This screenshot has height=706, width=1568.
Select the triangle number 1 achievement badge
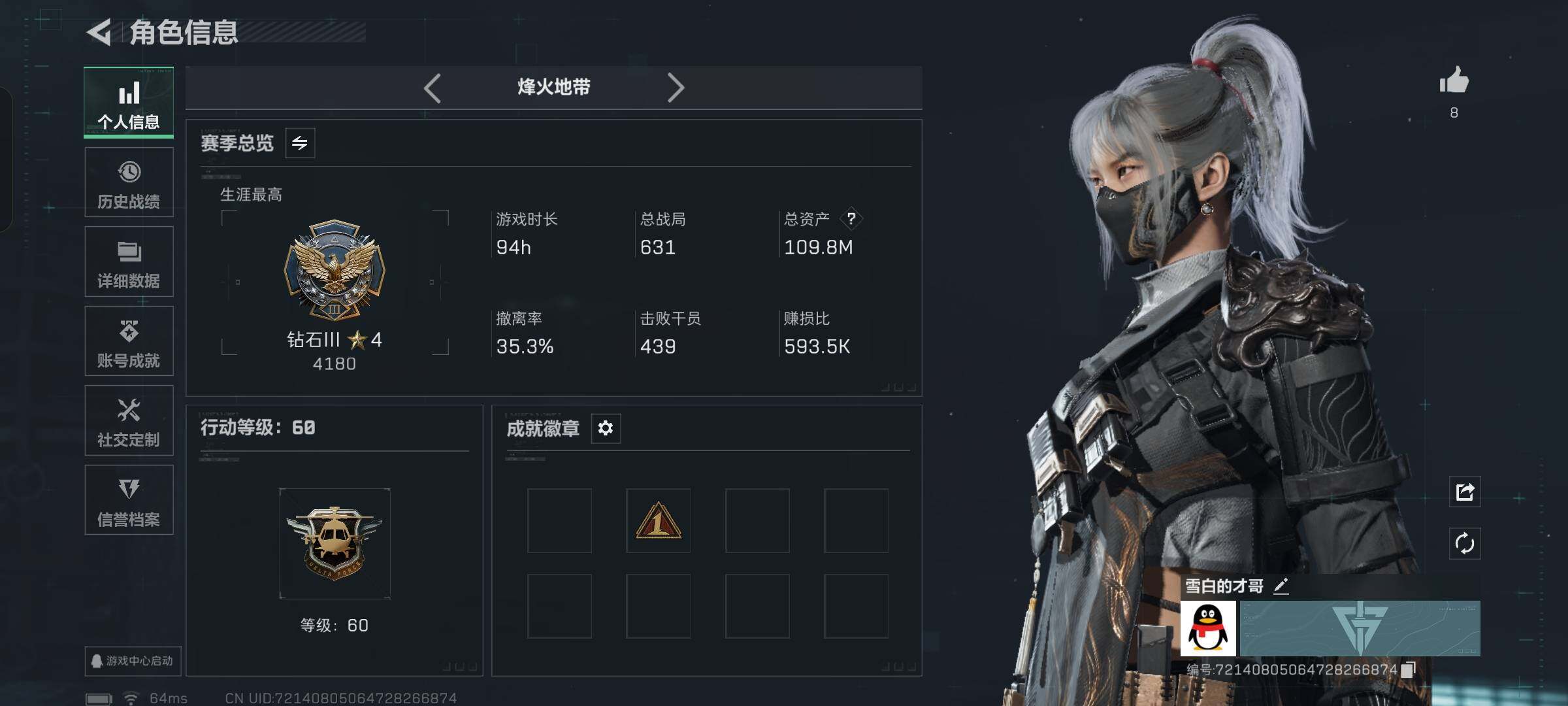tap(659, 520)
